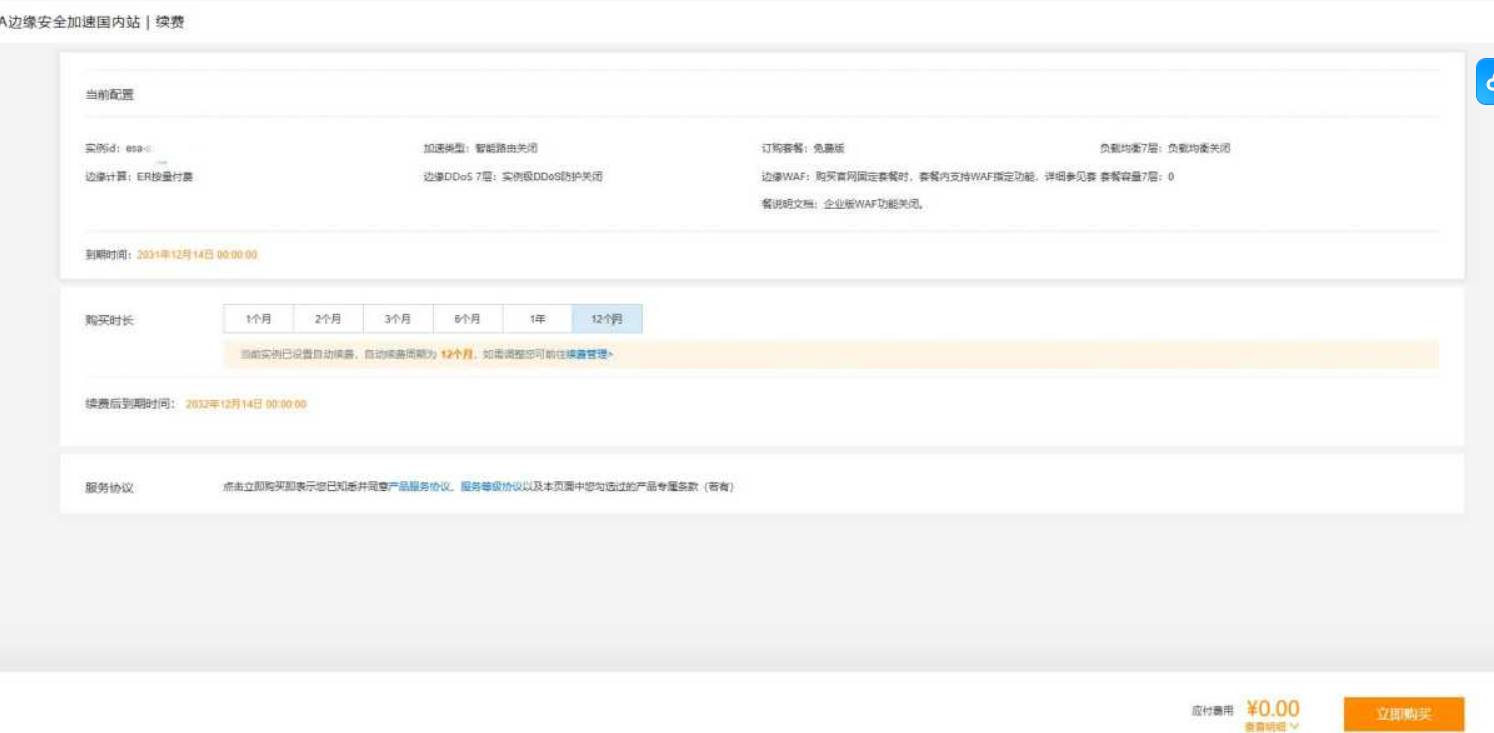Choose the 1年 duration option
The width and height of the screenshot is (1494, 733).
tap(537, 319)
